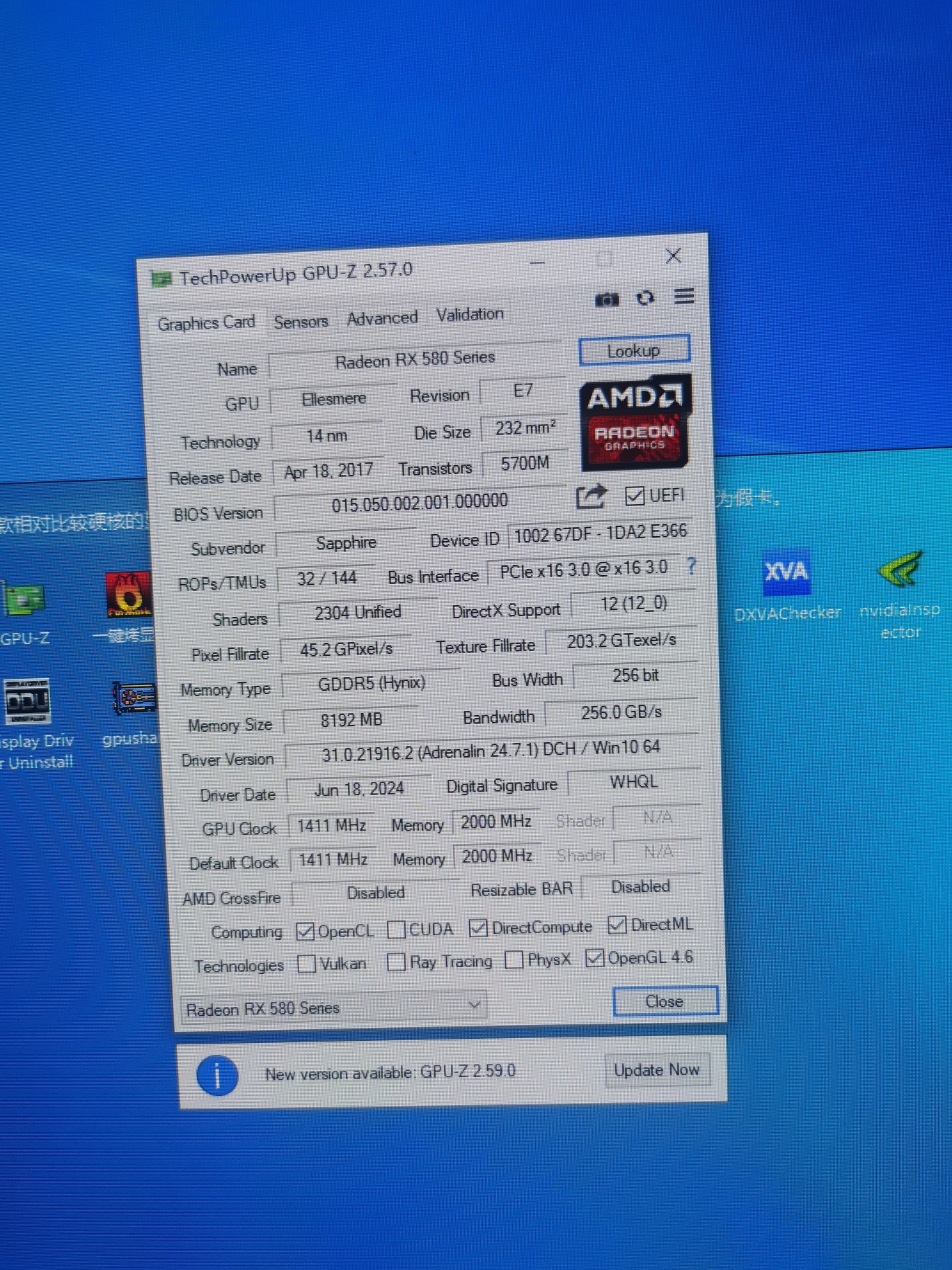Click the BIOS Version text field
The height and width of the screenshot is (1270, 952).
(420, 503)
